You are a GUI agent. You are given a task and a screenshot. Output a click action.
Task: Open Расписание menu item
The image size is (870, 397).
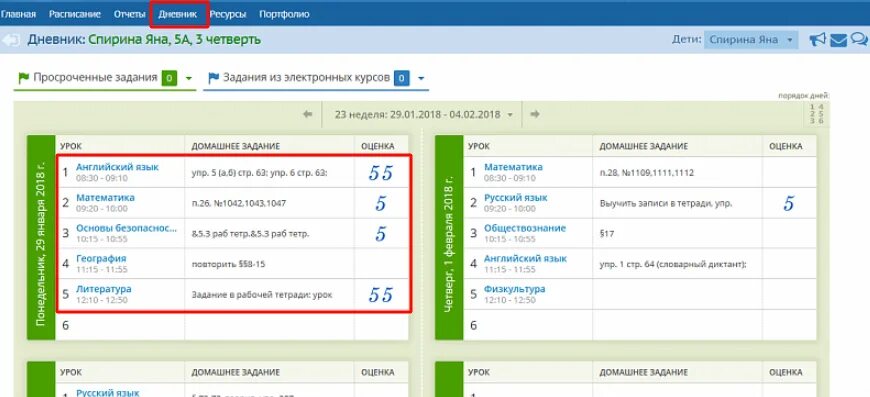(x=75, y=14)
